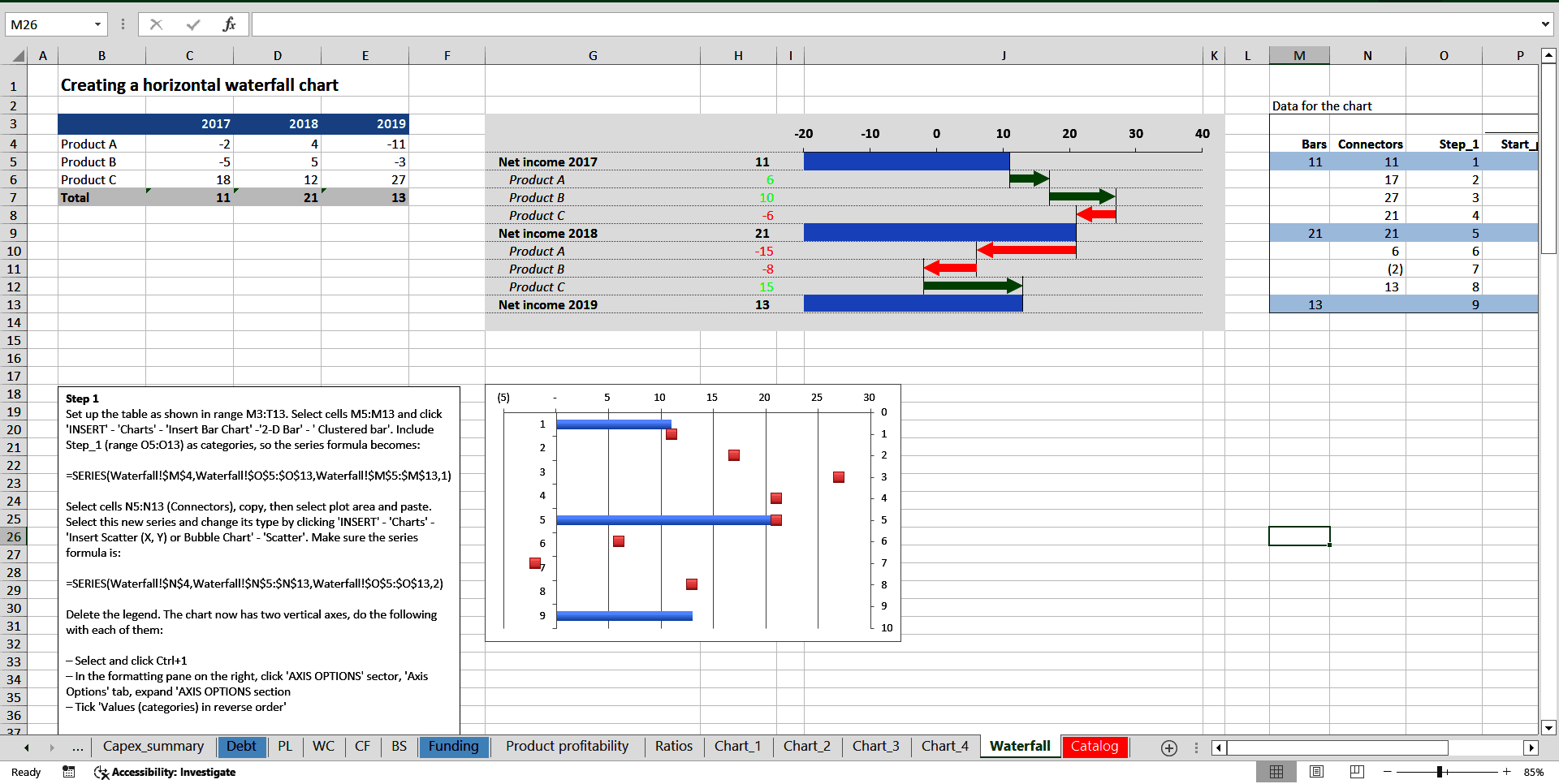Image resolution: width=1559 pixels, height=784 pixels.
Task: Click the Insert Function fx icon
Action: [x=229, y=24]
